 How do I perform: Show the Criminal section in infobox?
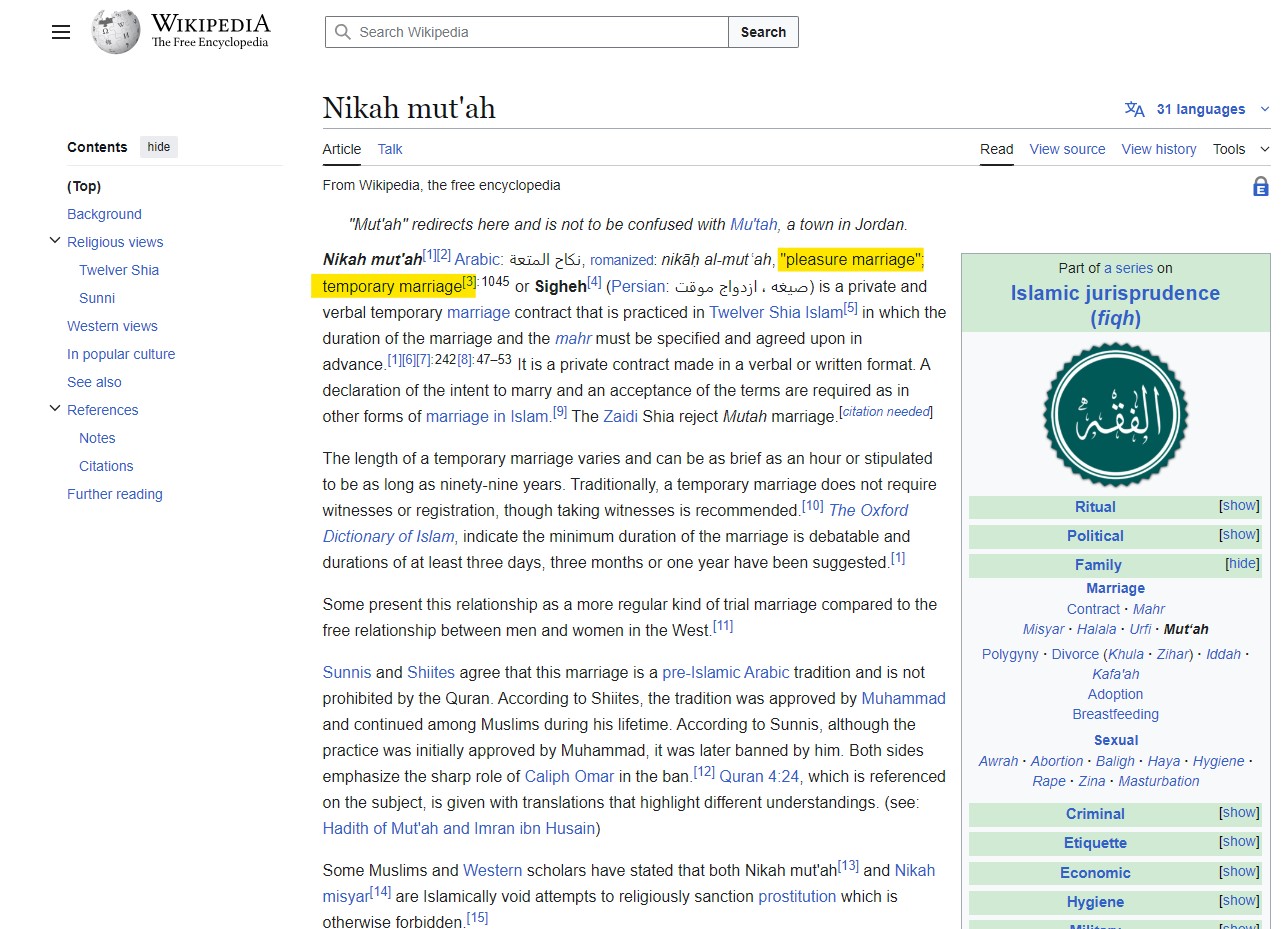point(1239,813)
